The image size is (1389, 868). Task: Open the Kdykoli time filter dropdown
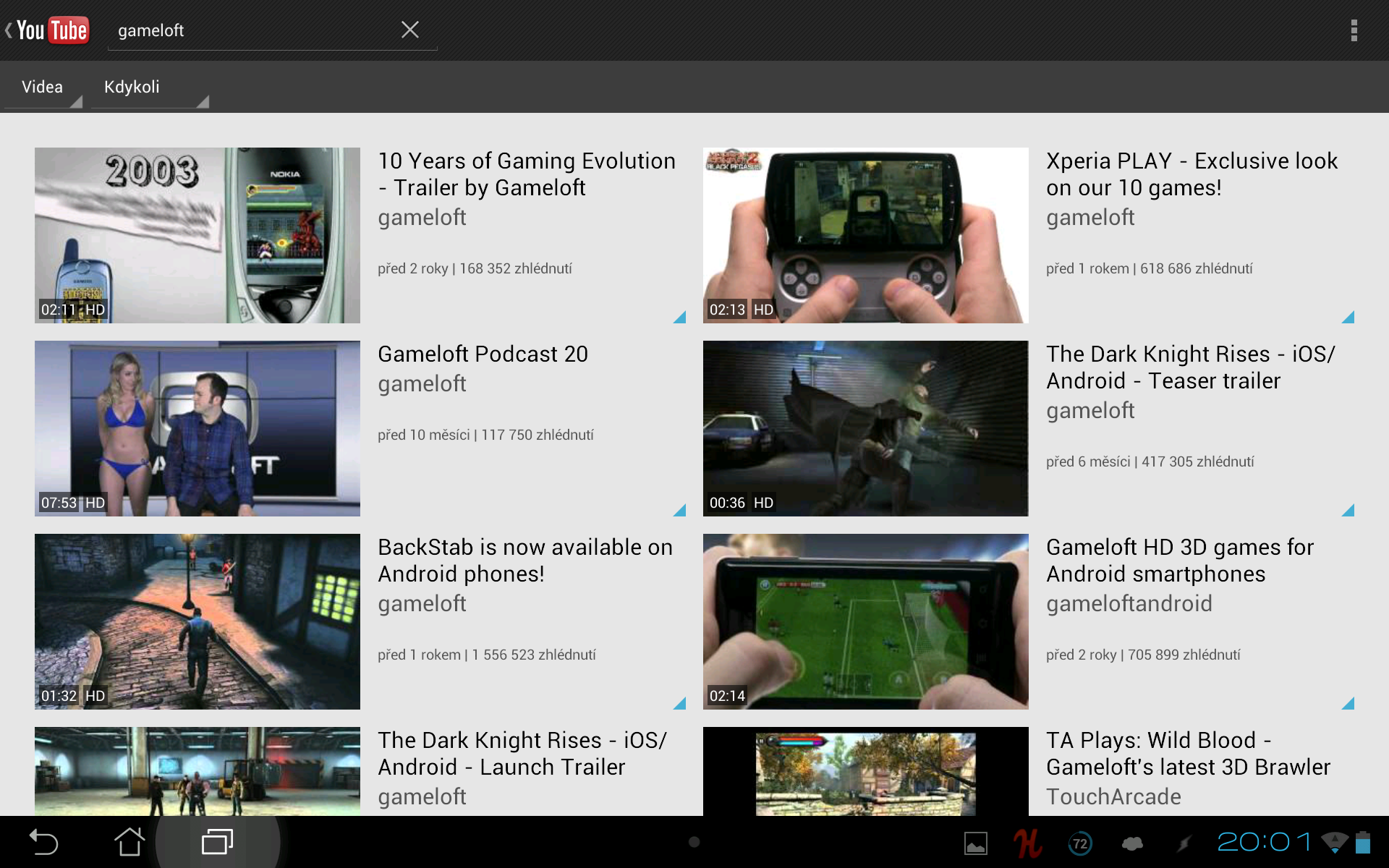pyautogui.click(x=150, y=87)
